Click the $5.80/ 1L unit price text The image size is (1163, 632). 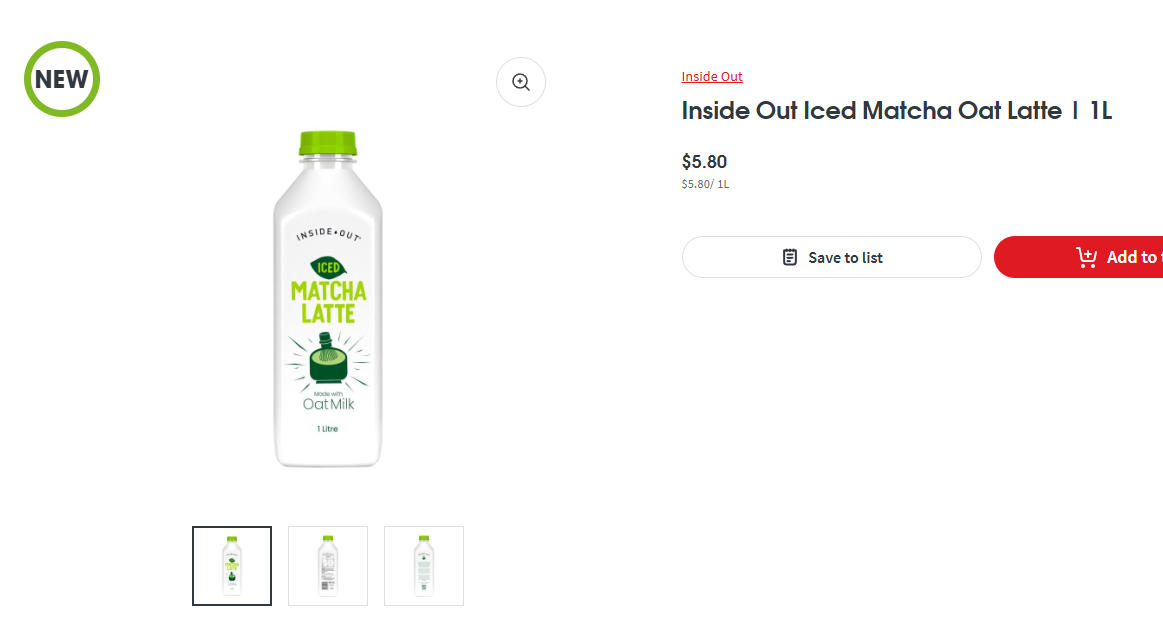pyautogui.click(x=705, y=184)
